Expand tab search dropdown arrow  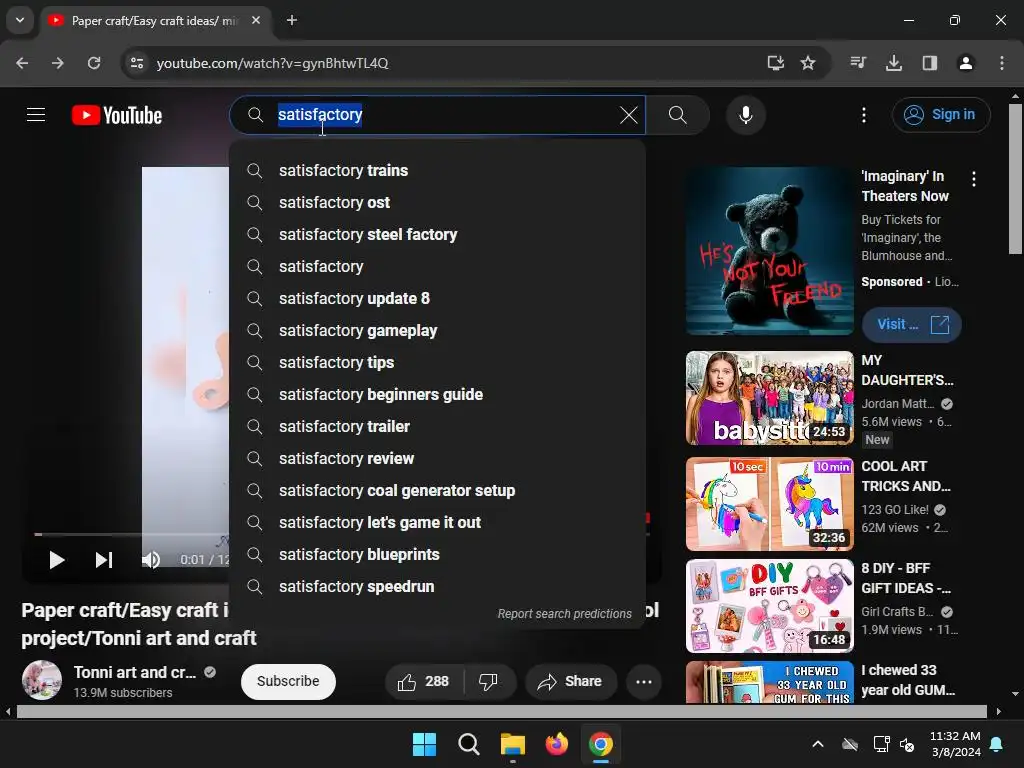click(x=20, y=20)
